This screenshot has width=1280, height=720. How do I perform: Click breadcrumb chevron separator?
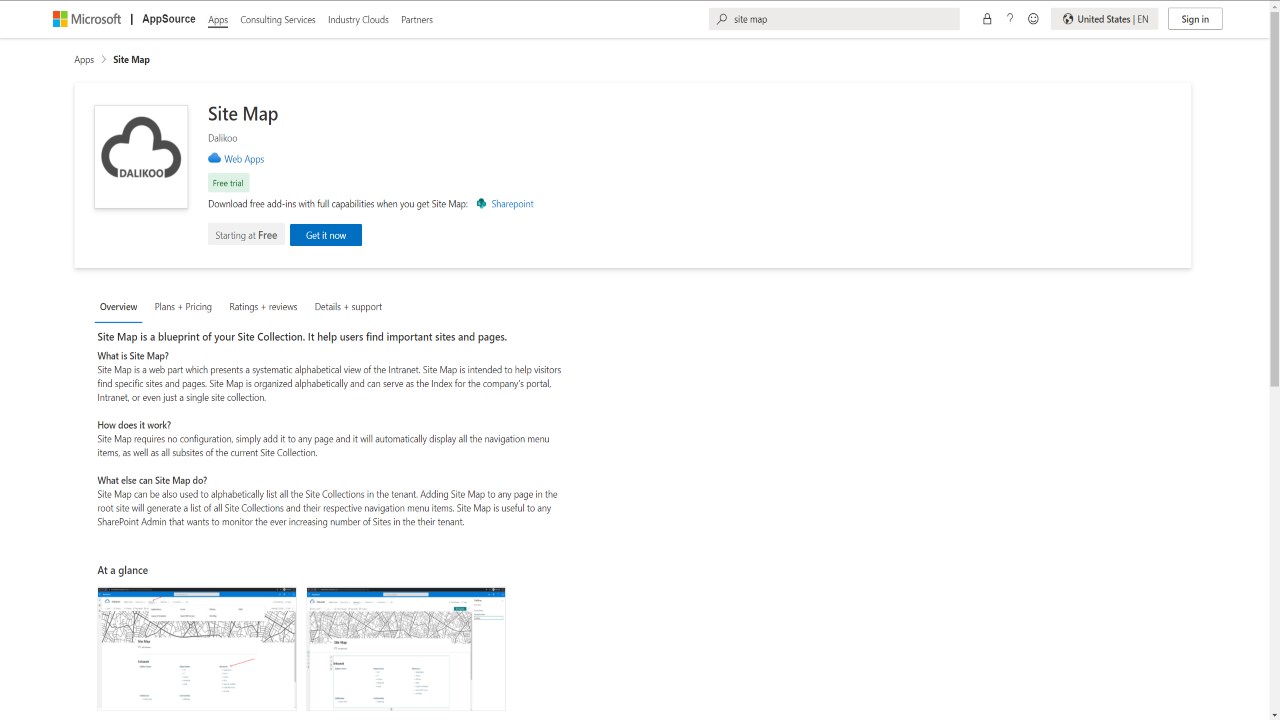pyautogui.click(x=104, y=60)
